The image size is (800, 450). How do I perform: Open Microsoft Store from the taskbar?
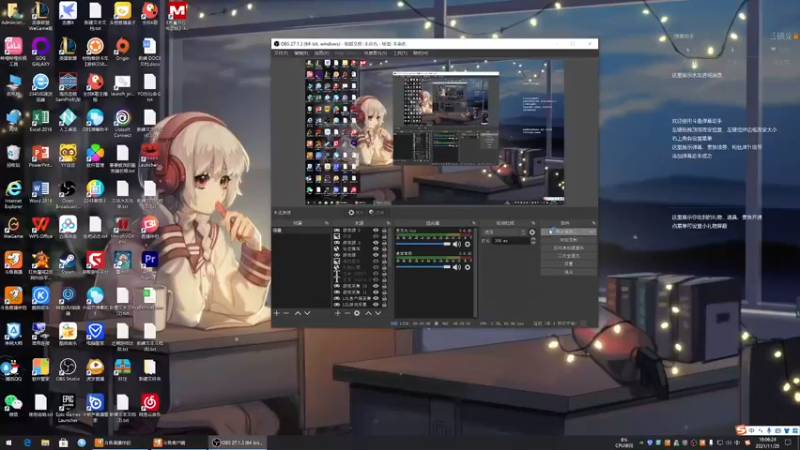(63, 442)
